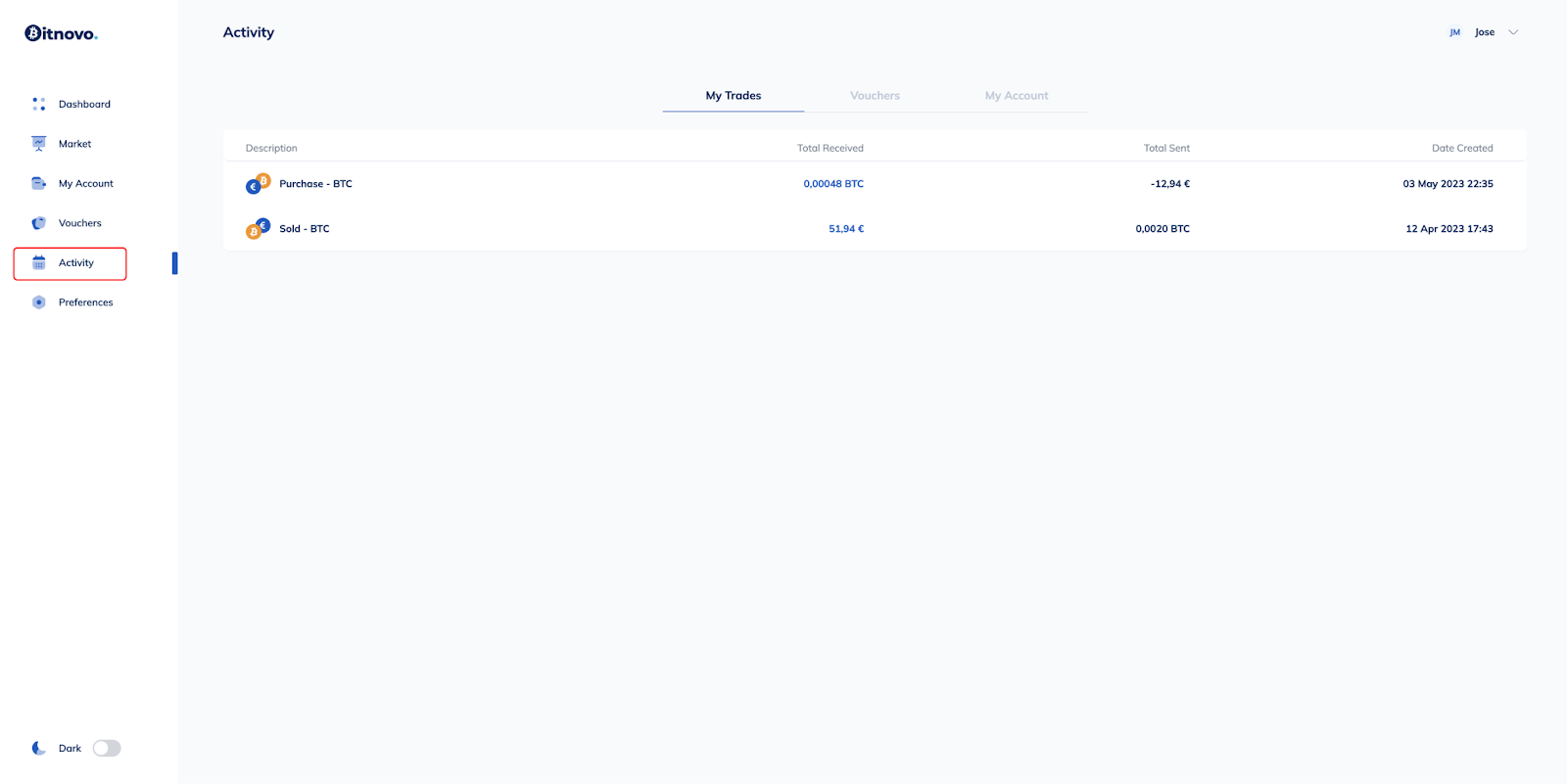This screenshot has width=1567, height=784.
Task: Click the 03 May 2023 22:35 date
Action: click(1448, 184)
